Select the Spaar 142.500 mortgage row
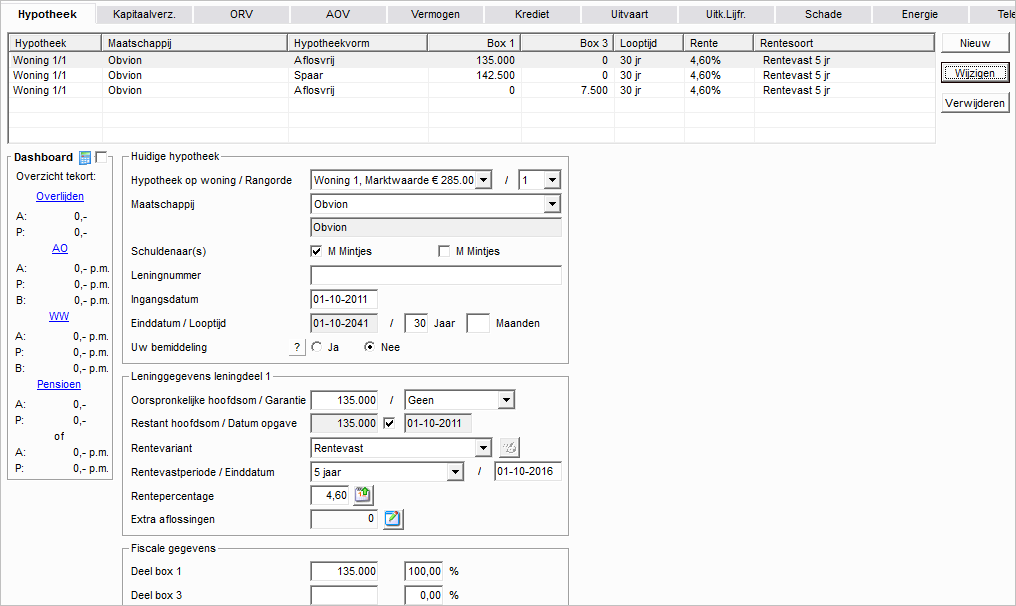Image resolution: width=1016 pixels, height=606 pixels. pos(472,75)
